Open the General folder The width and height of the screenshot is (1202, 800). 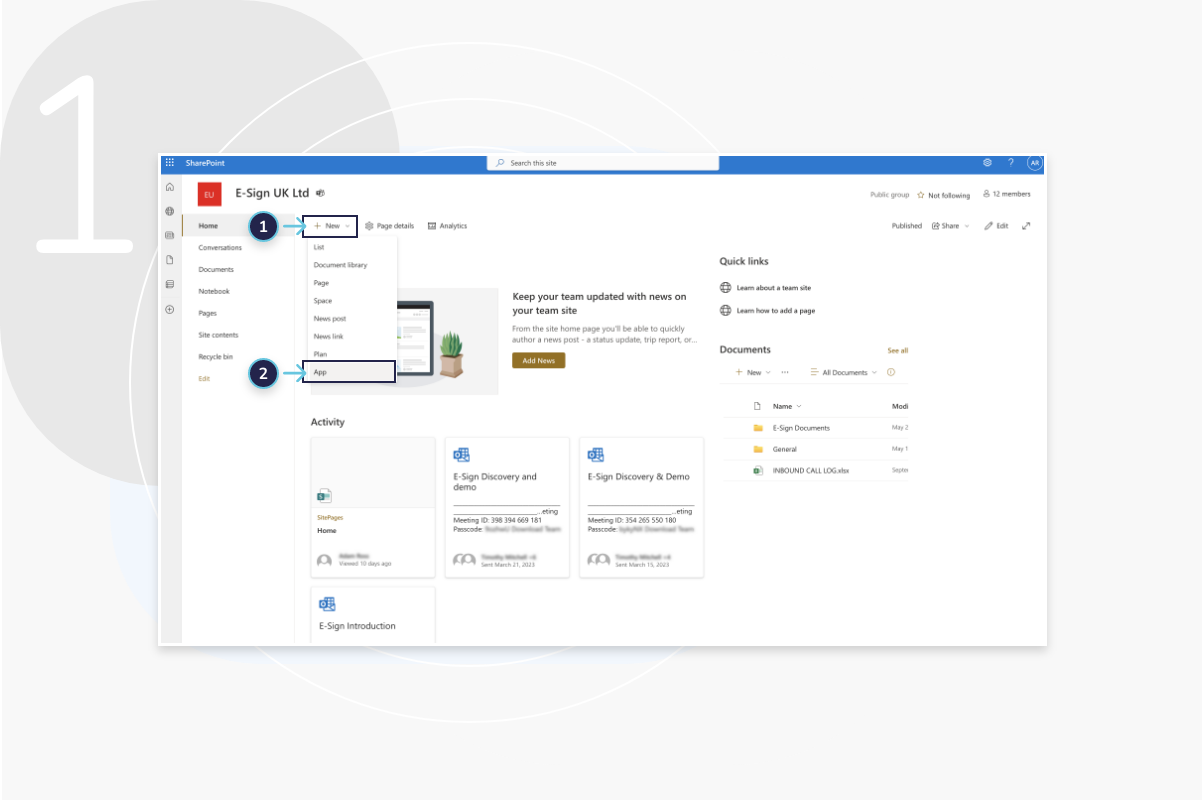point(785,449)
